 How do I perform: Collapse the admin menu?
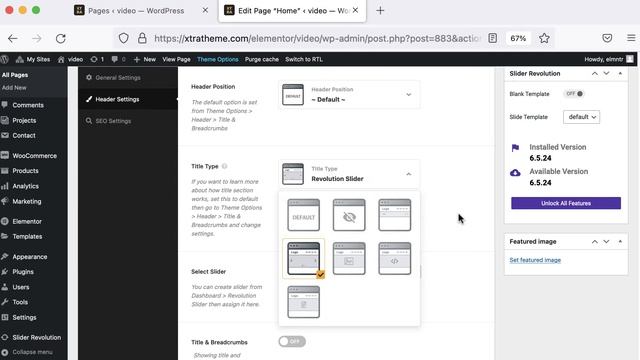[33, 352]
